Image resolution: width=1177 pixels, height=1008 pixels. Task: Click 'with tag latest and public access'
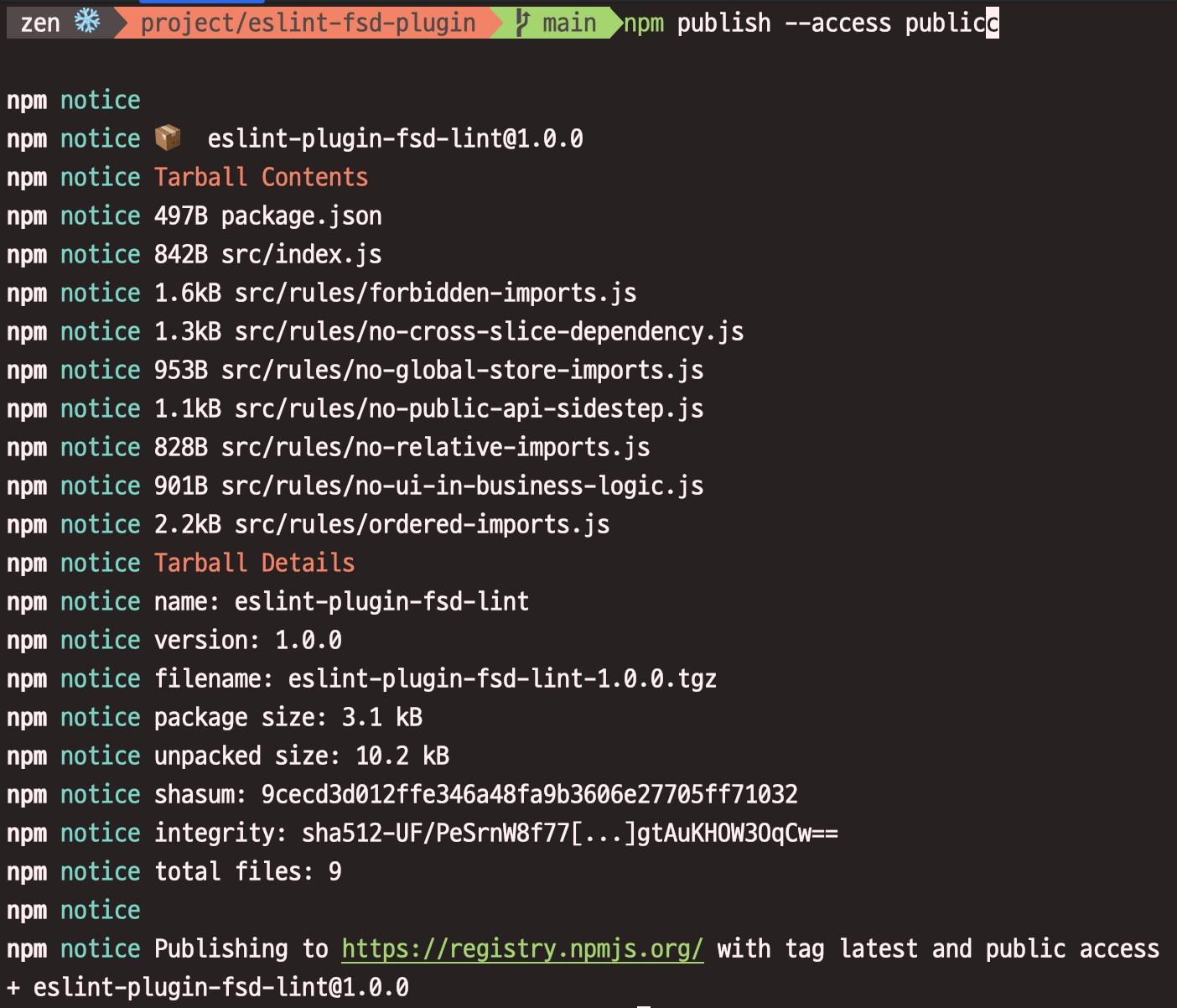click(x=938, y=948)
